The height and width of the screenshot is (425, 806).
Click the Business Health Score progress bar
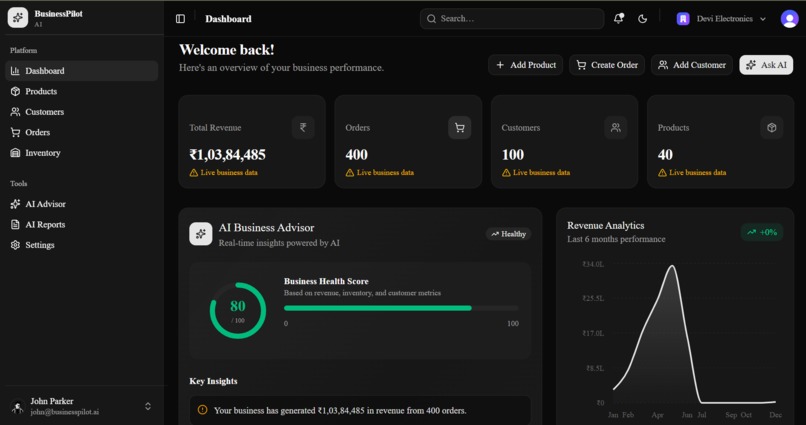tap(401, 308)
